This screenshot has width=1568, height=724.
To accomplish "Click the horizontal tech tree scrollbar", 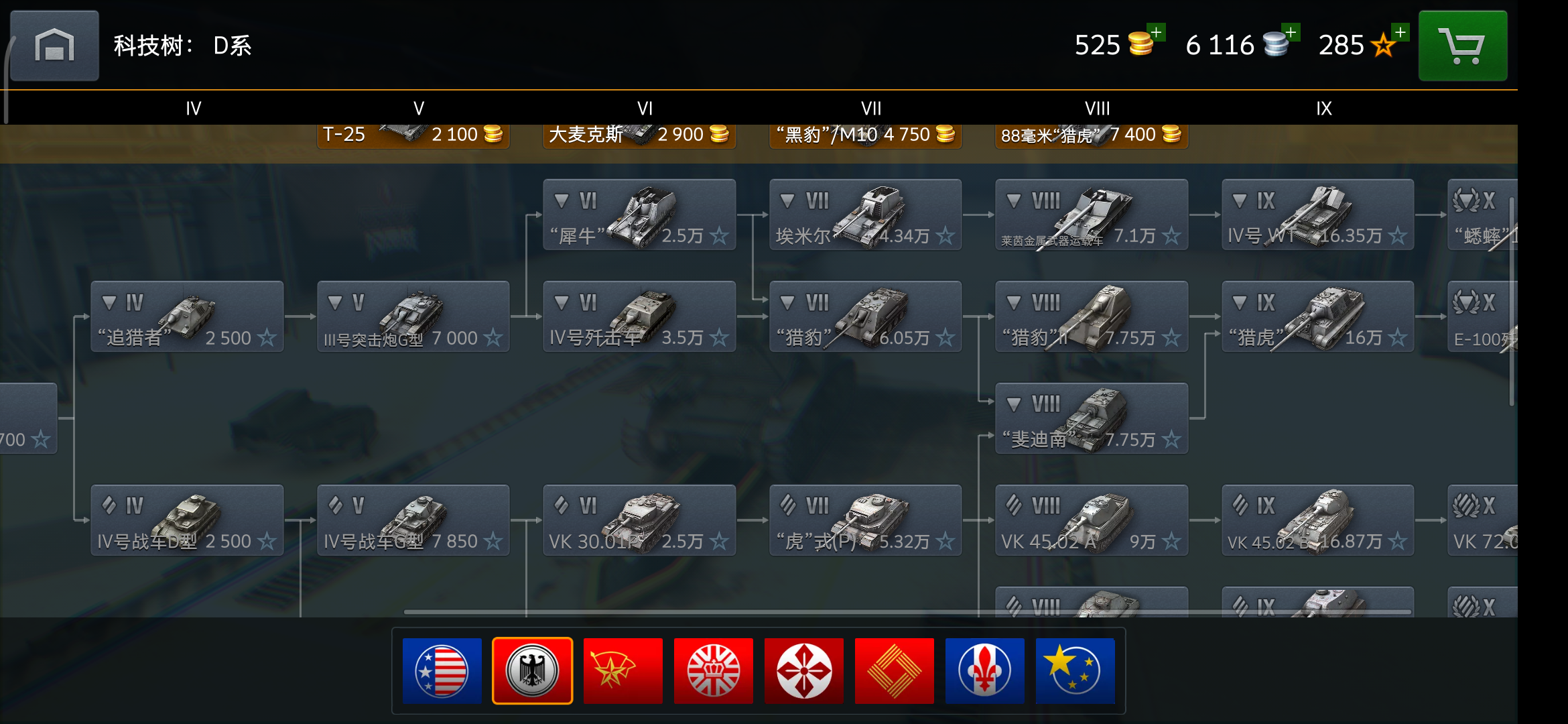I will point(908,611).
